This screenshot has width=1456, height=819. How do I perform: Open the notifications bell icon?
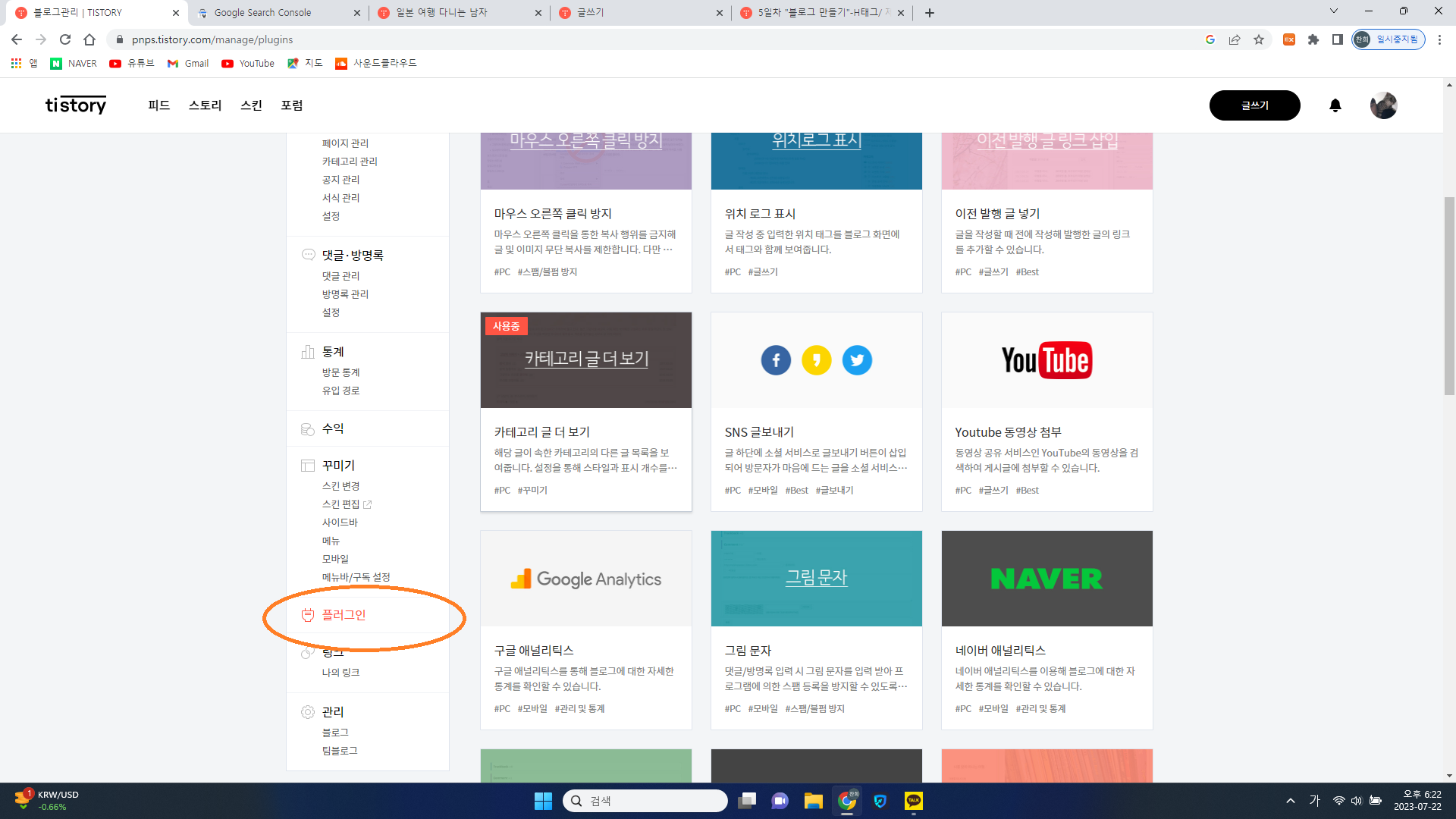1335,105
